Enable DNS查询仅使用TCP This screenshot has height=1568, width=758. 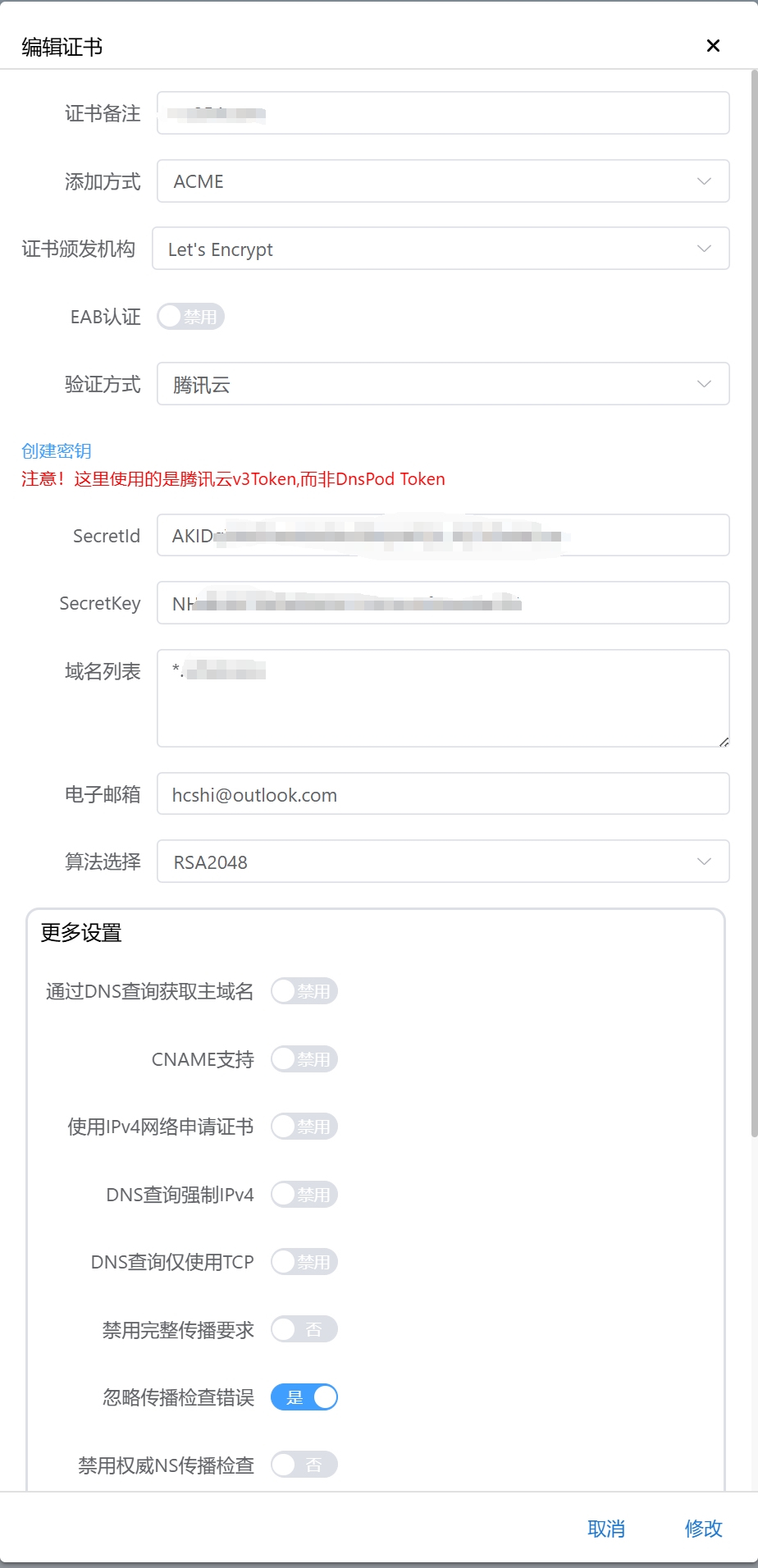point(304,1261)
